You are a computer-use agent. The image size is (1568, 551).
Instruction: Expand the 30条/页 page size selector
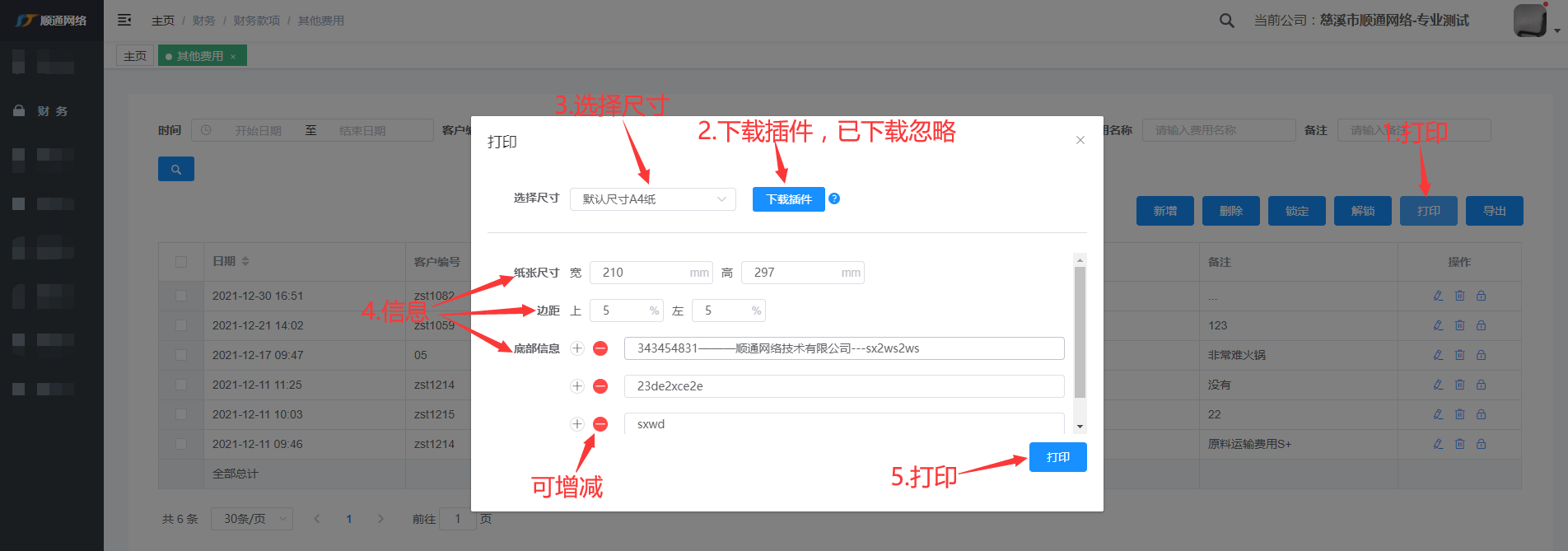coord(251,519)
